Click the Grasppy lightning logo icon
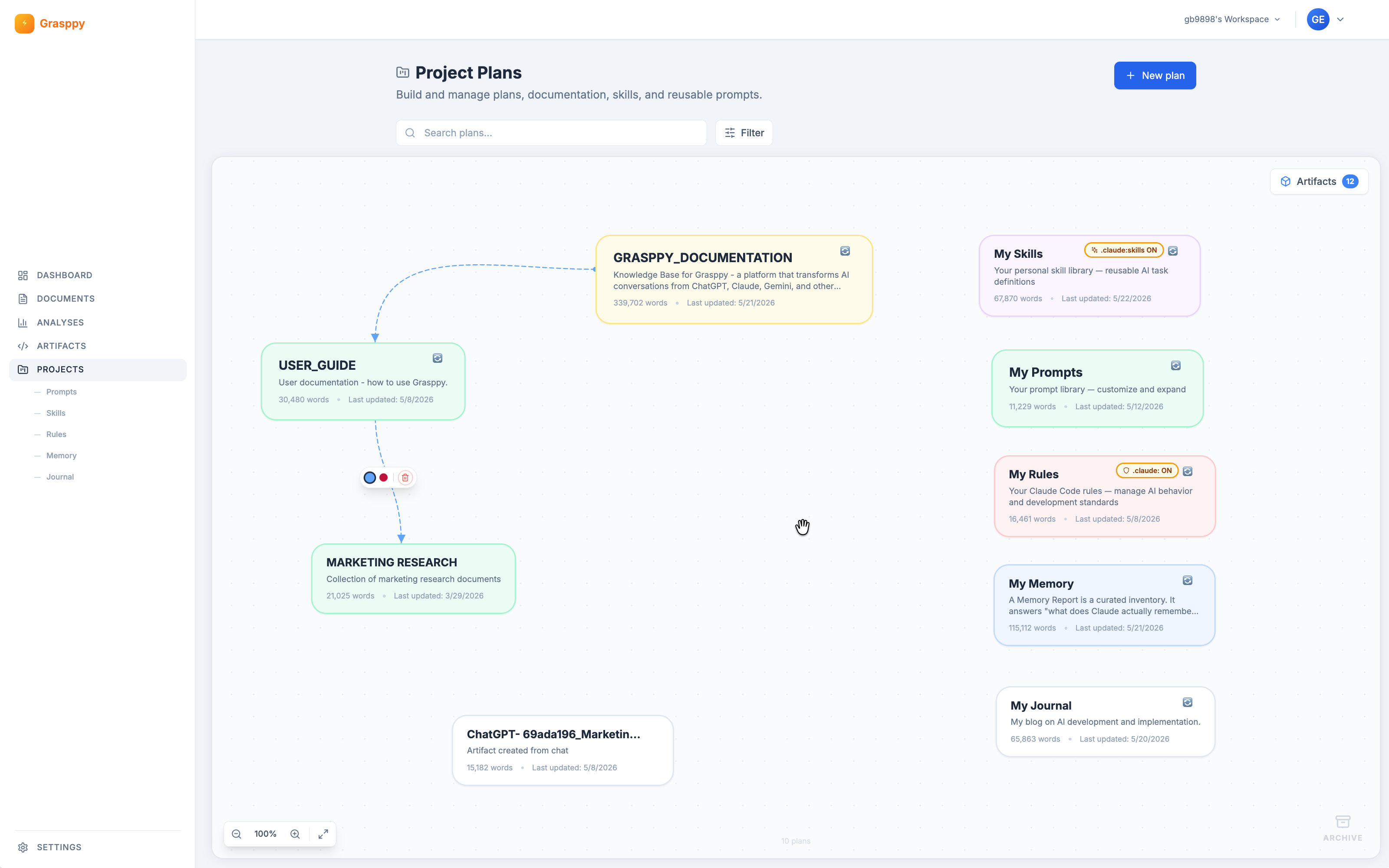Image resolution: width=1389 pixels, height=868 pixels. 24,23
